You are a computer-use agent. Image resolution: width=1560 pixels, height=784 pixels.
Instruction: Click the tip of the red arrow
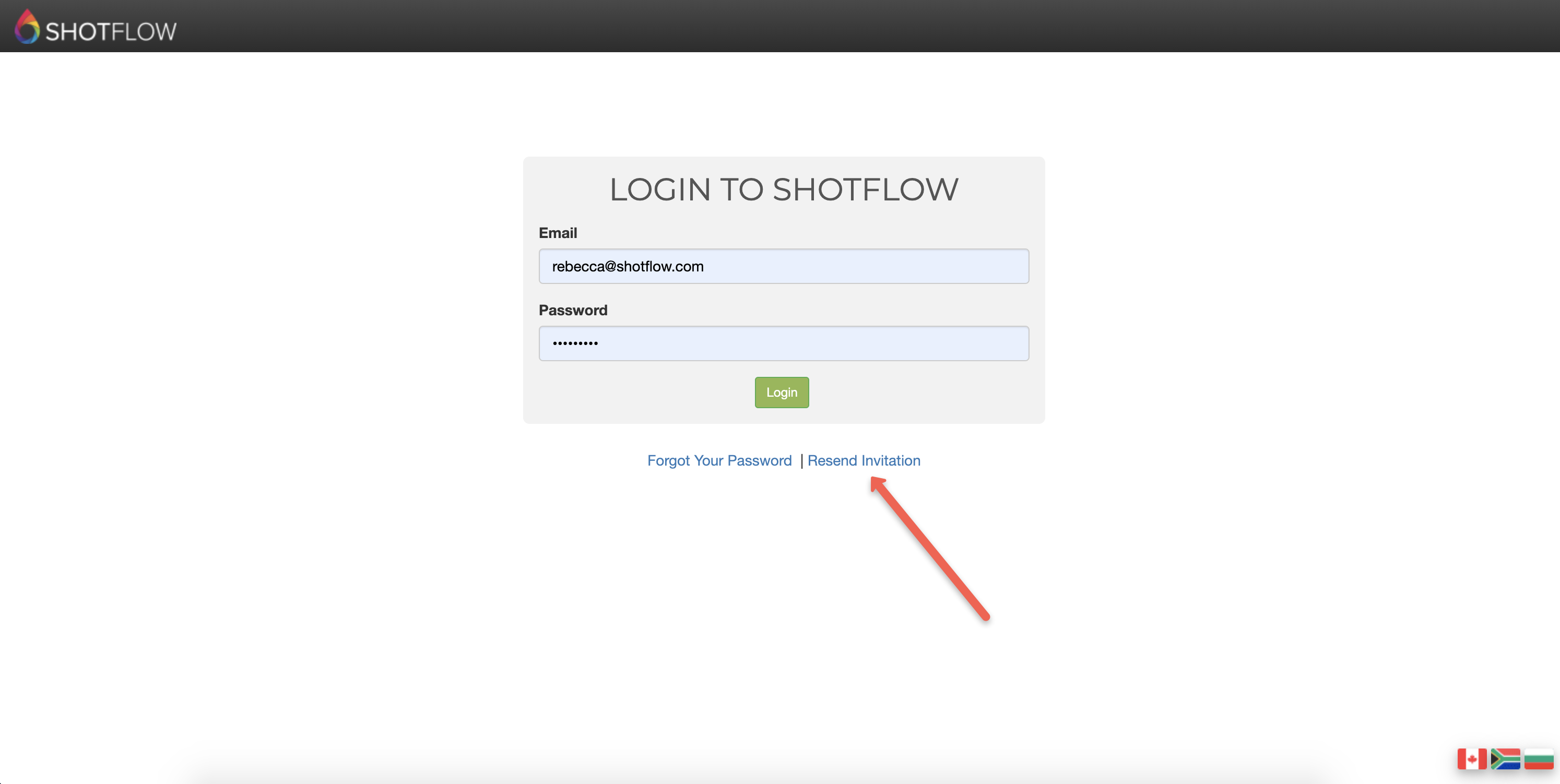(x=874, y=481)
